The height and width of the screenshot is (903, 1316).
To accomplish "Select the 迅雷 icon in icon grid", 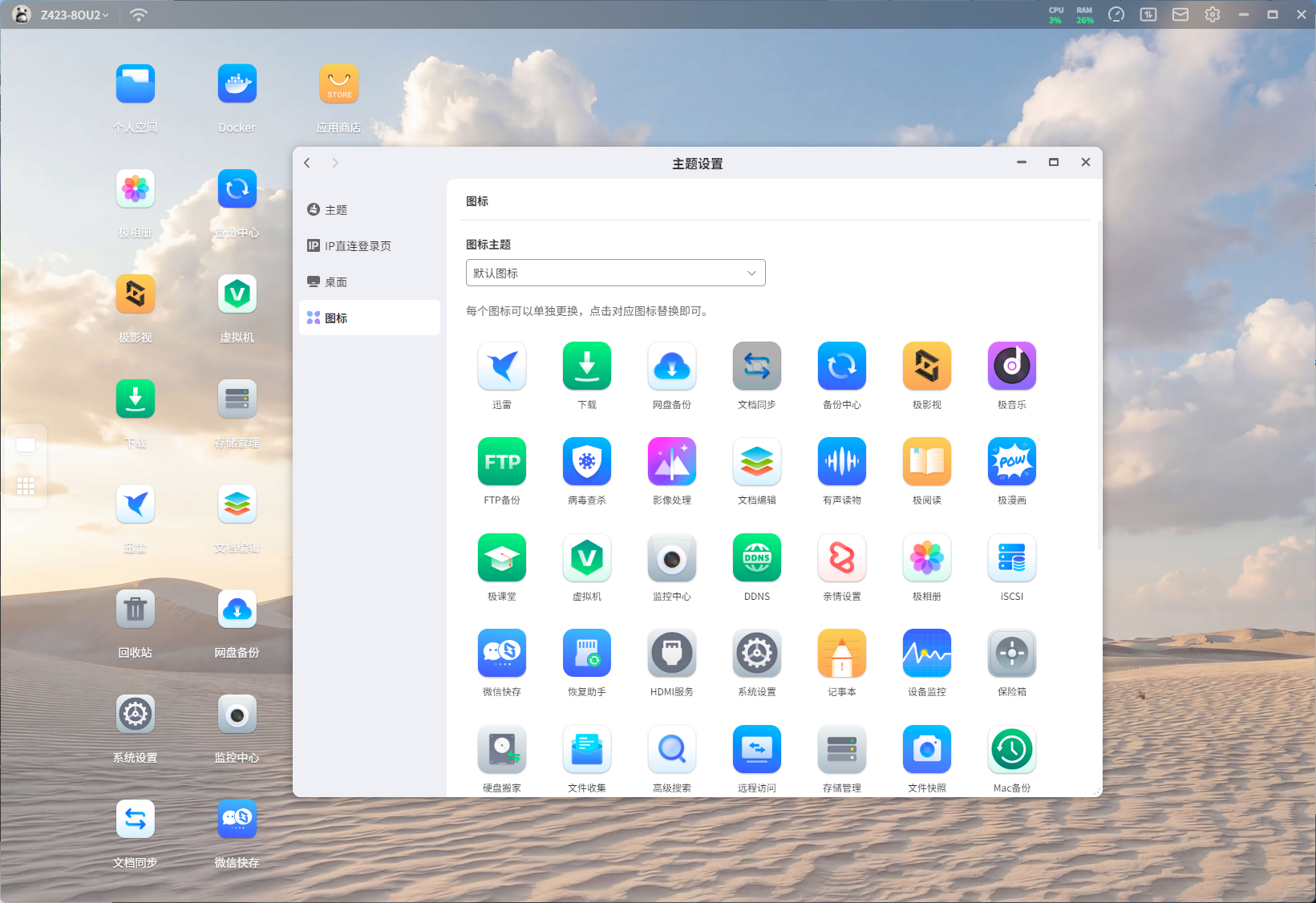I will pyautogui.click(x=502, y=366).
